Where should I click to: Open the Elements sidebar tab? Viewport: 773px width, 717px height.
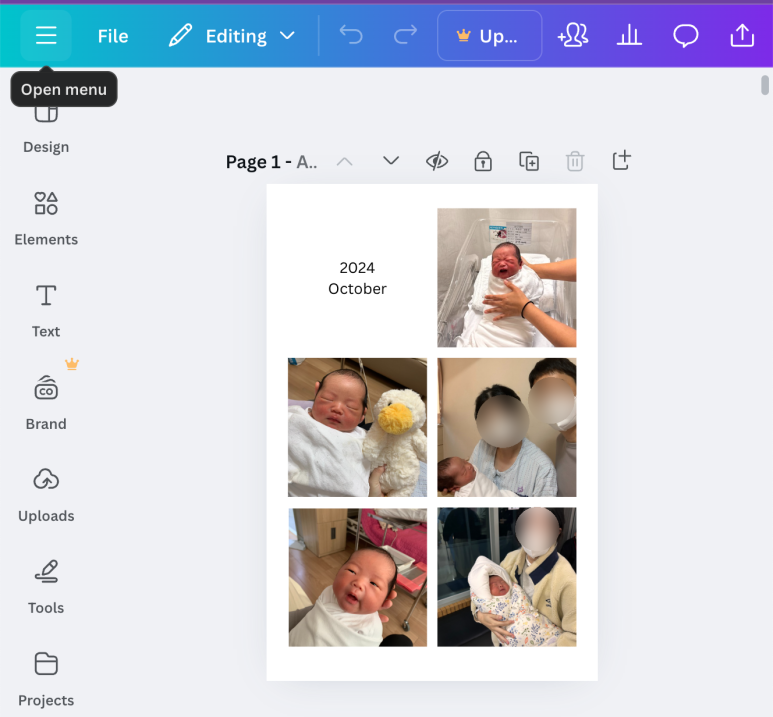(46, 219)
